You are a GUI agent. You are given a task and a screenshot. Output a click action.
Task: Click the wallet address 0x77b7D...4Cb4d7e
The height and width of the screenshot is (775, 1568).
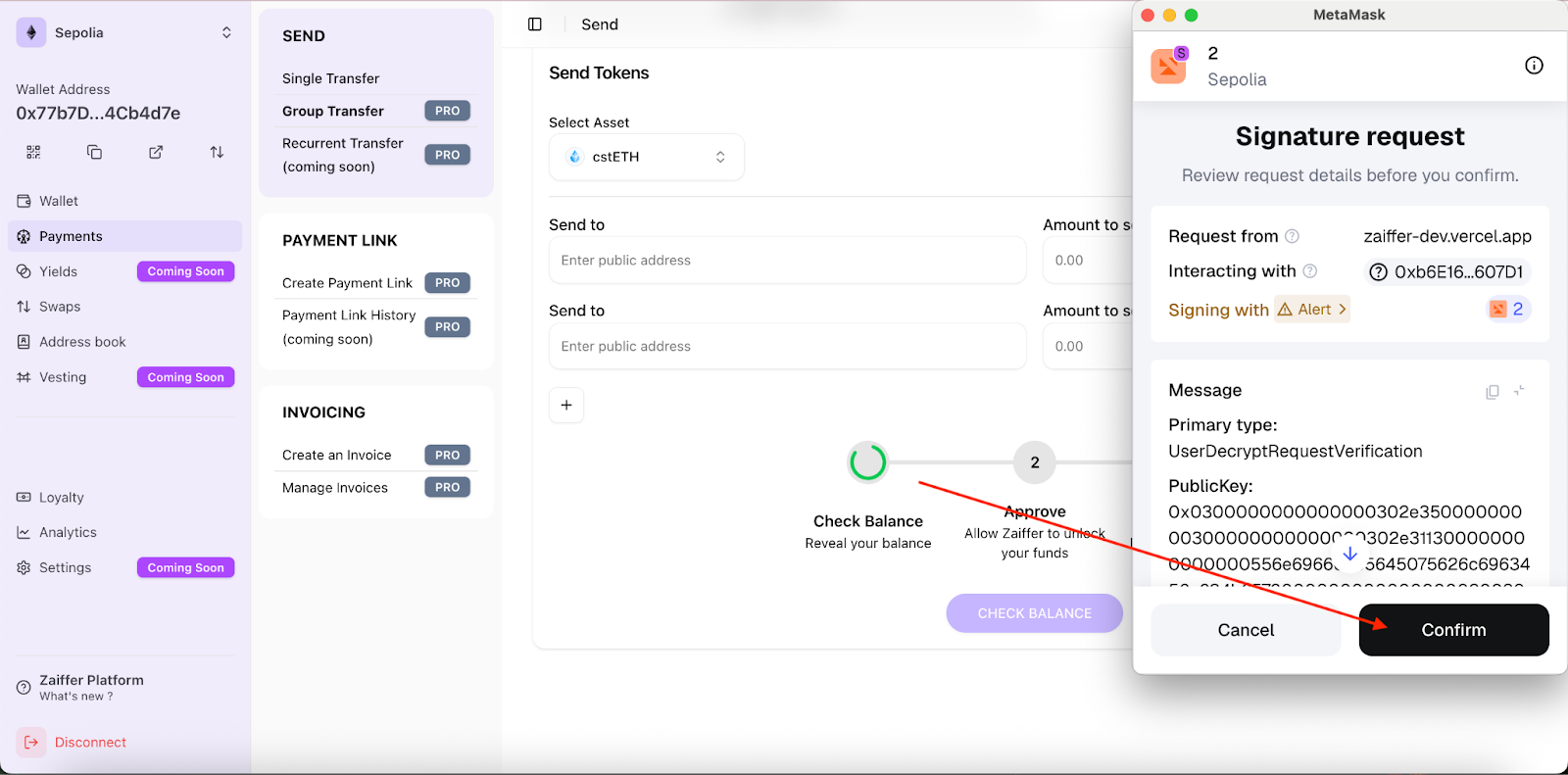pyautogui.click(x=98, y=114)
